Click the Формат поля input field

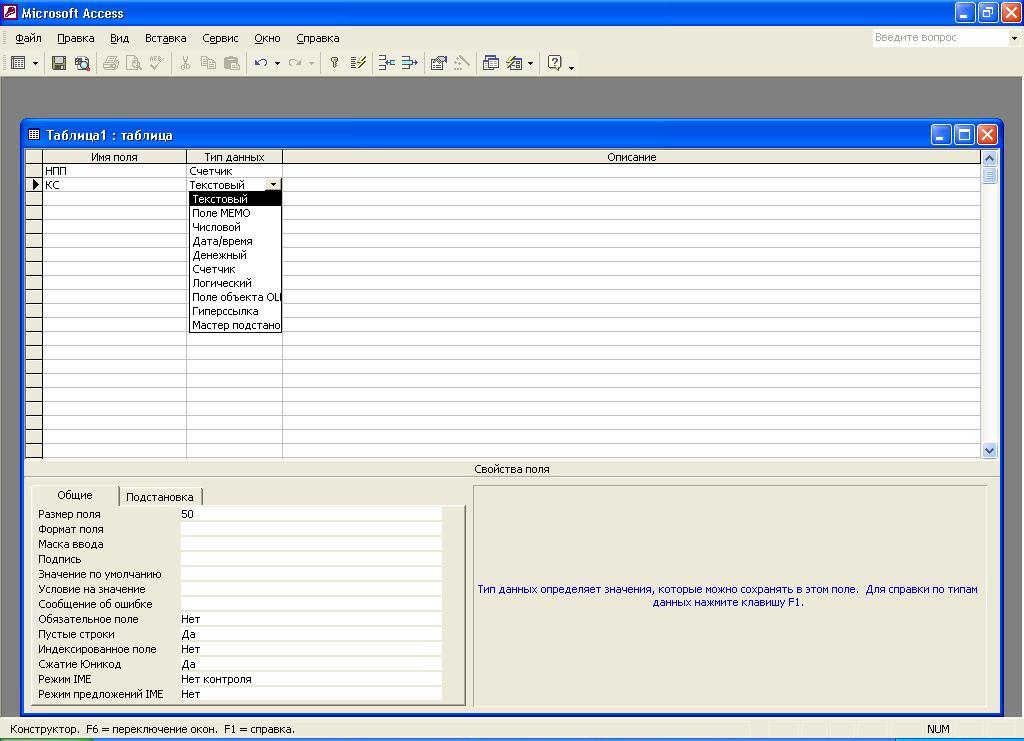coord(311,529)
